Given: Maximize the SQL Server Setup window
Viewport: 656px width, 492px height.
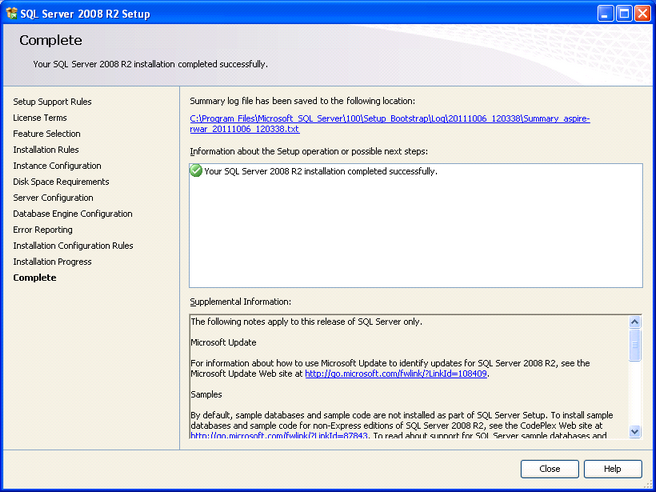Looking at the screenshot, I should tap(625, 12).
